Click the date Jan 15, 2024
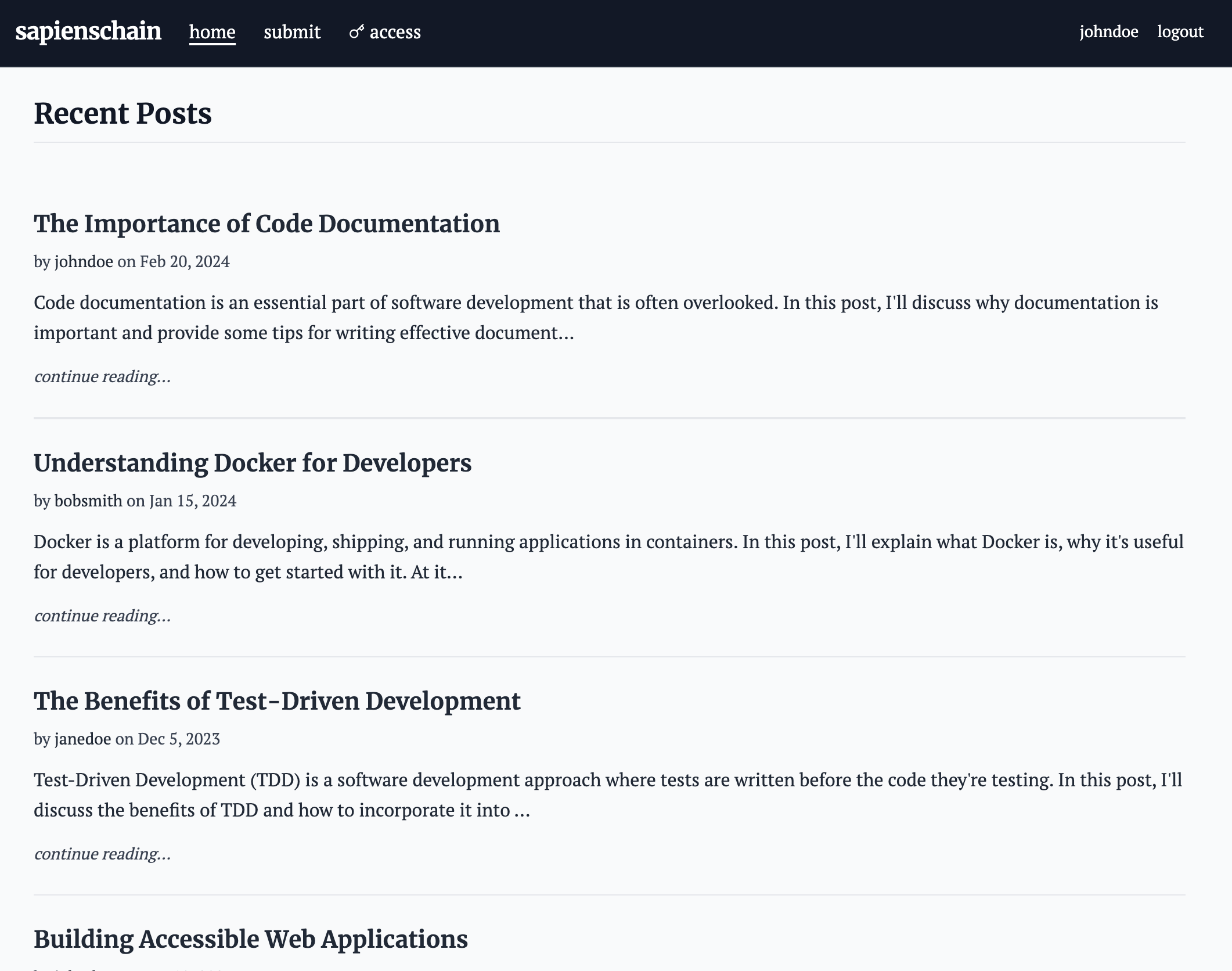Viewport: 1232px width, 971px height. tap(193, 501)
